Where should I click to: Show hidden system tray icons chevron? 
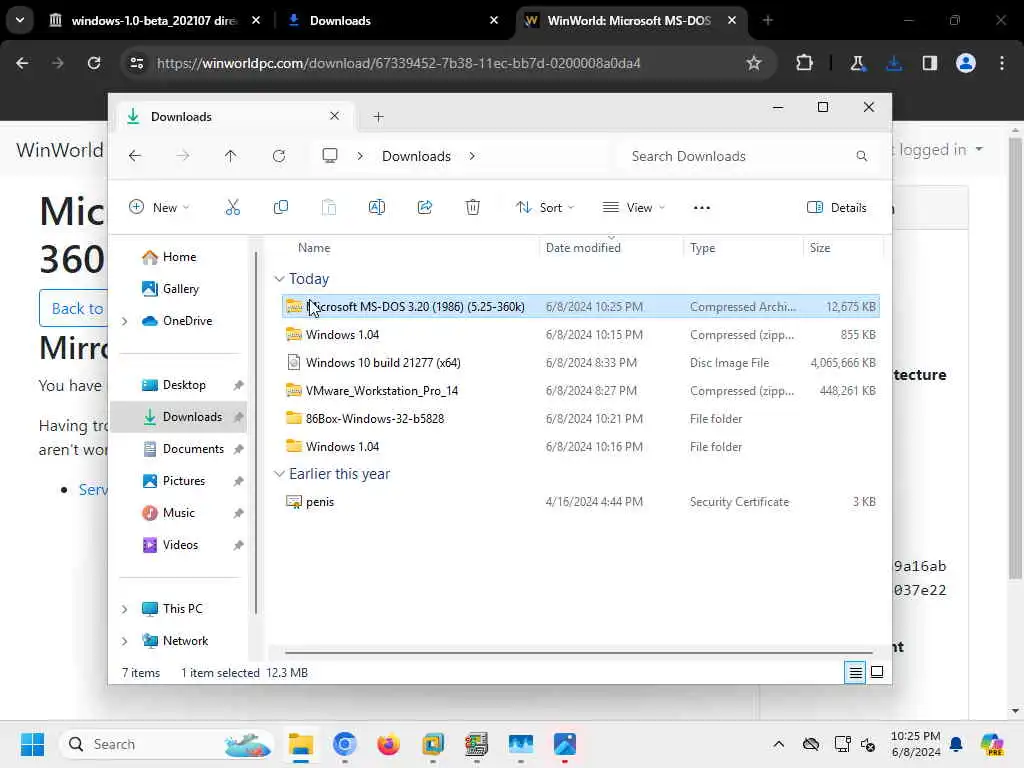(x=778, y=744)
